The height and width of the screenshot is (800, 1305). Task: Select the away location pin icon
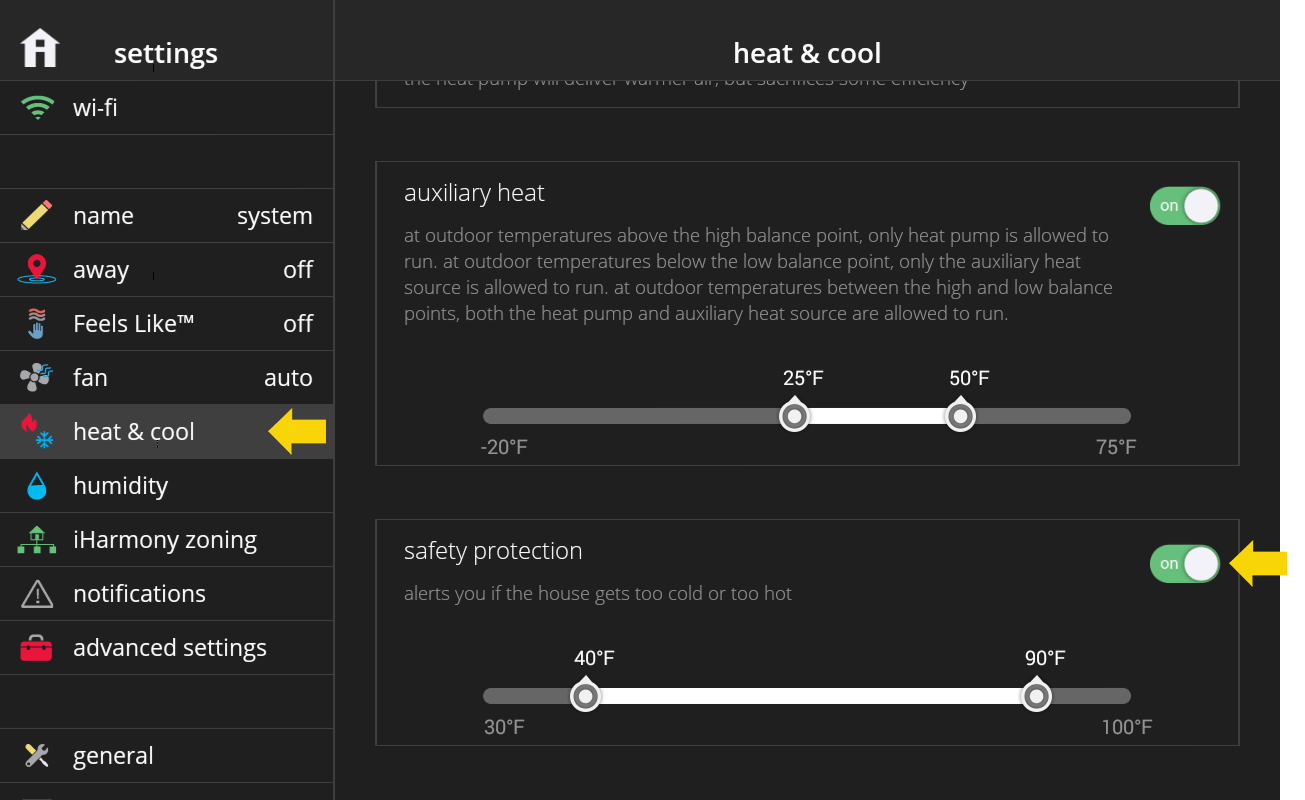(37, 270)
